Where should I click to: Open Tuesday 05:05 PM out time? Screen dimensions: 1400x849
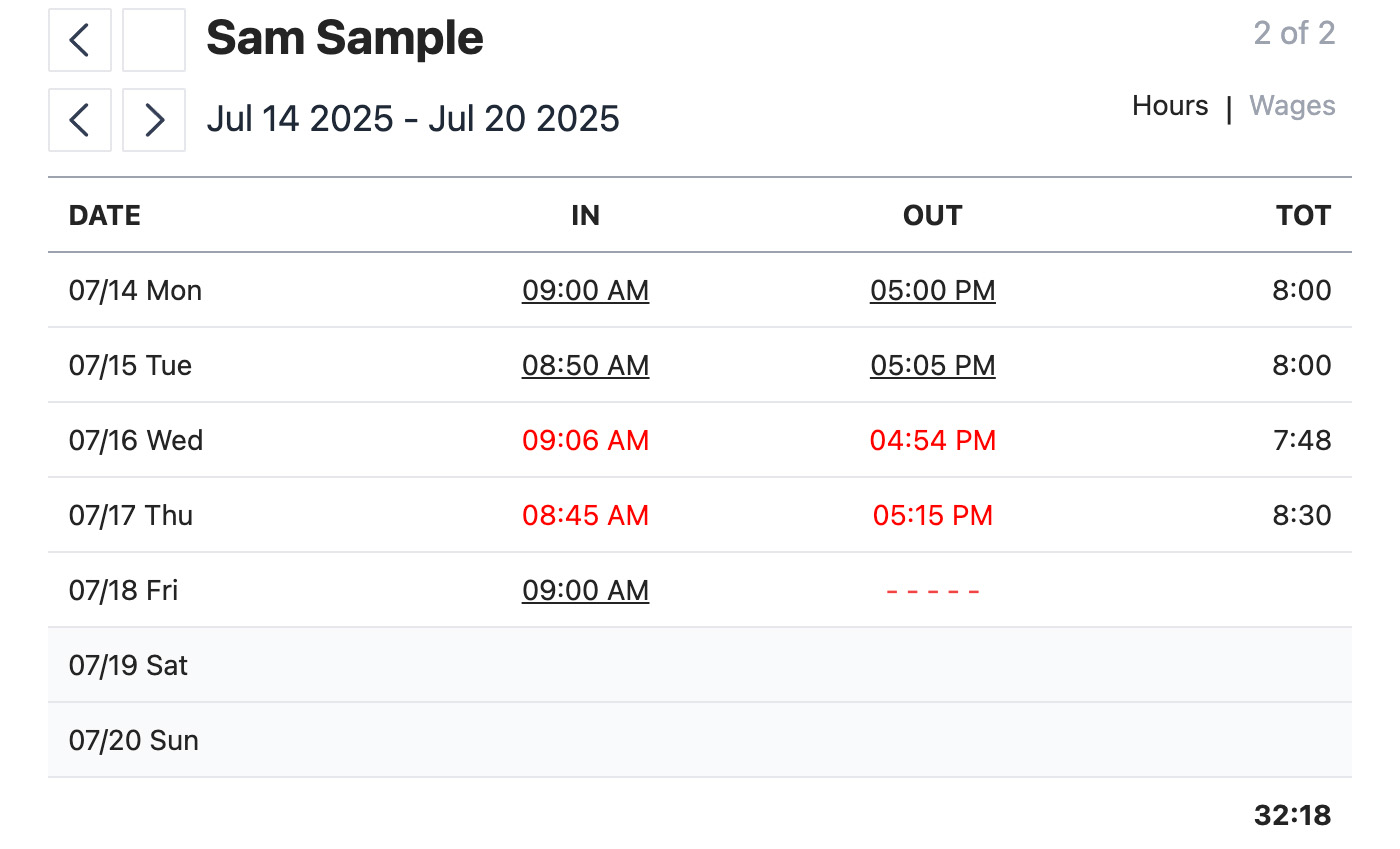click(x=933, y=366)
